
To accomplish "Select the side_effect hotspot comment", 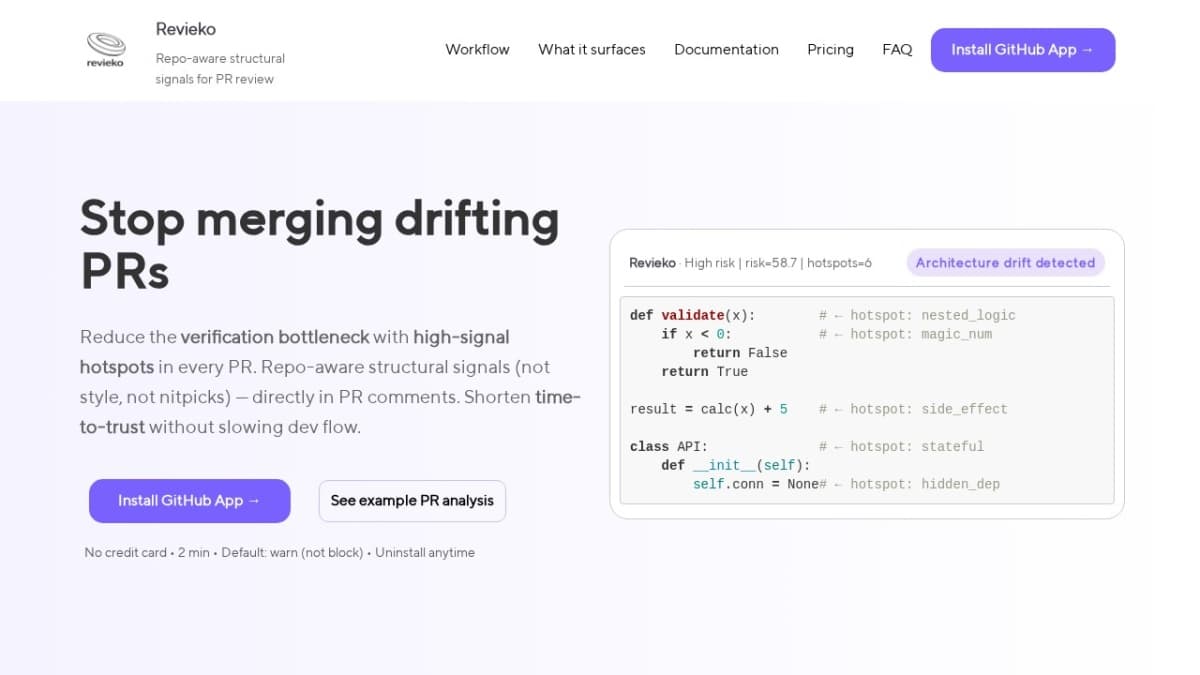I will click(912, 408).
